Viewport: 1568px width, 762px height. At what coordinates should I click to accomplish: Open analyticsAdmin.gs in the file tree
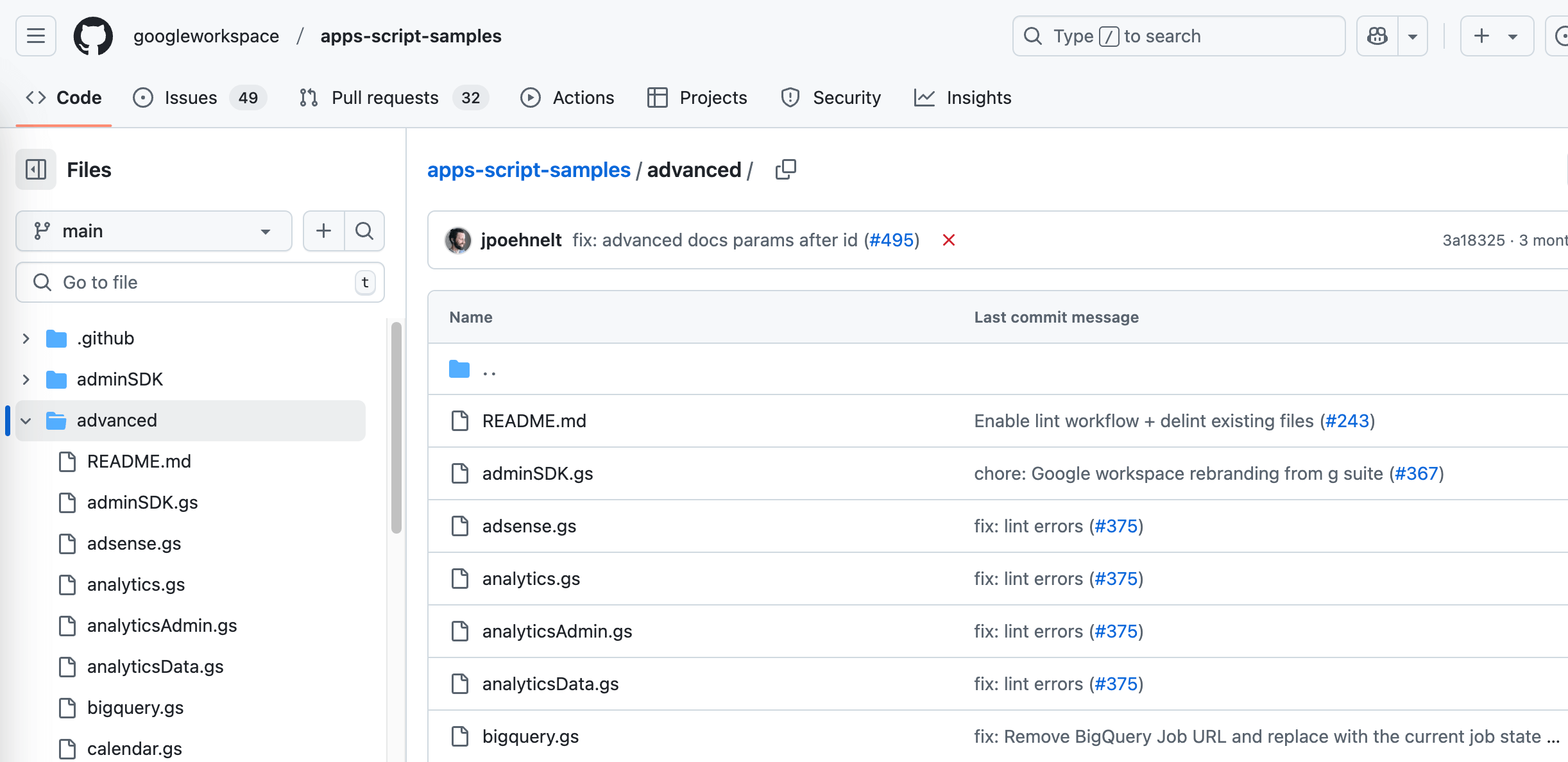pyautogui.click(x=162, y=625)
